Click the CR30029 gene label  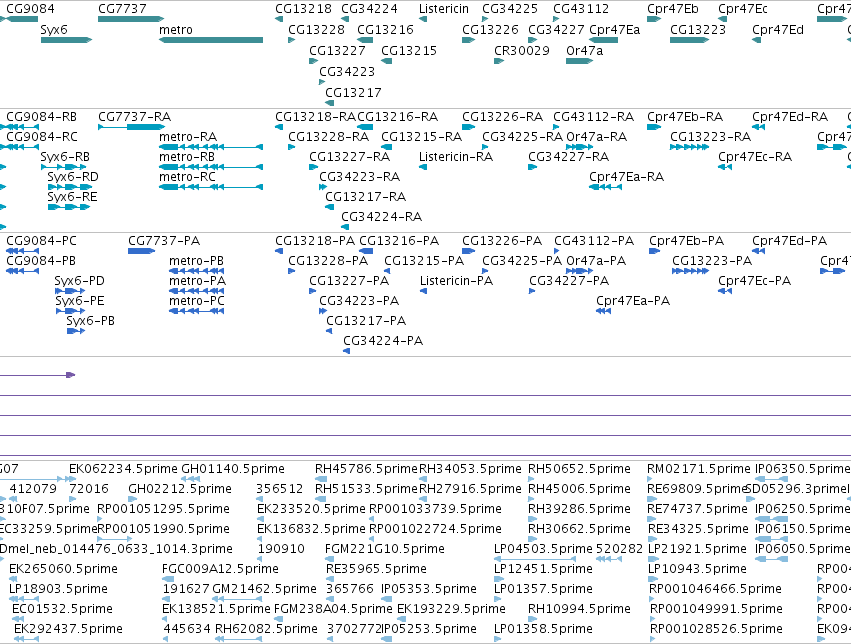(x=522, y=51)
